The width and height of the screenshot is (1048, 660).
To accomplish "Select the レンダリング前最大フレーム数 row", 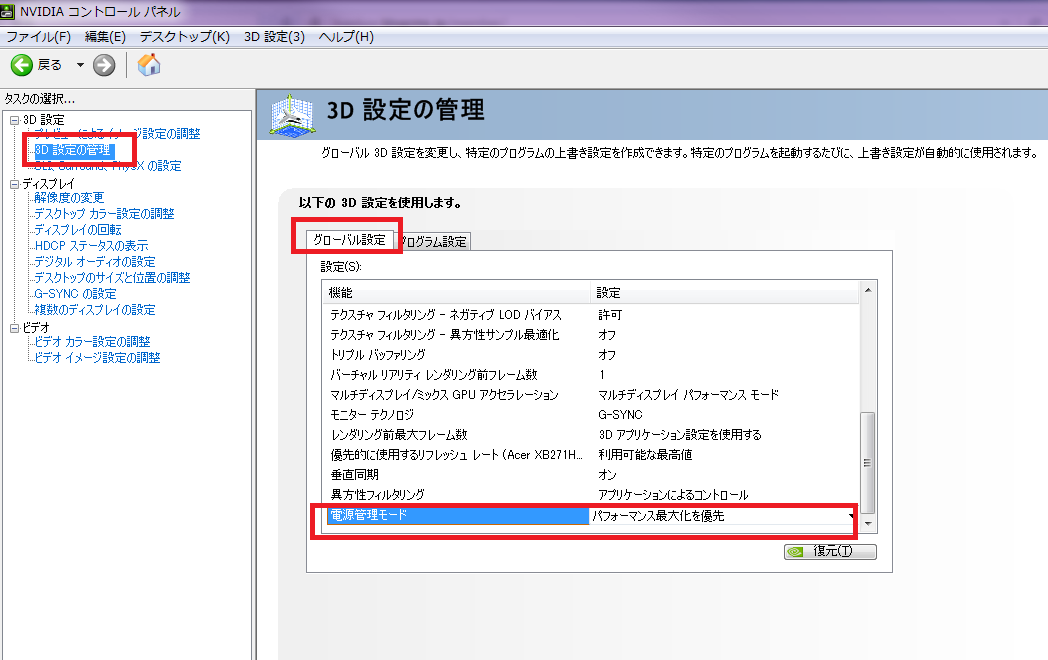I will [592, 435].
